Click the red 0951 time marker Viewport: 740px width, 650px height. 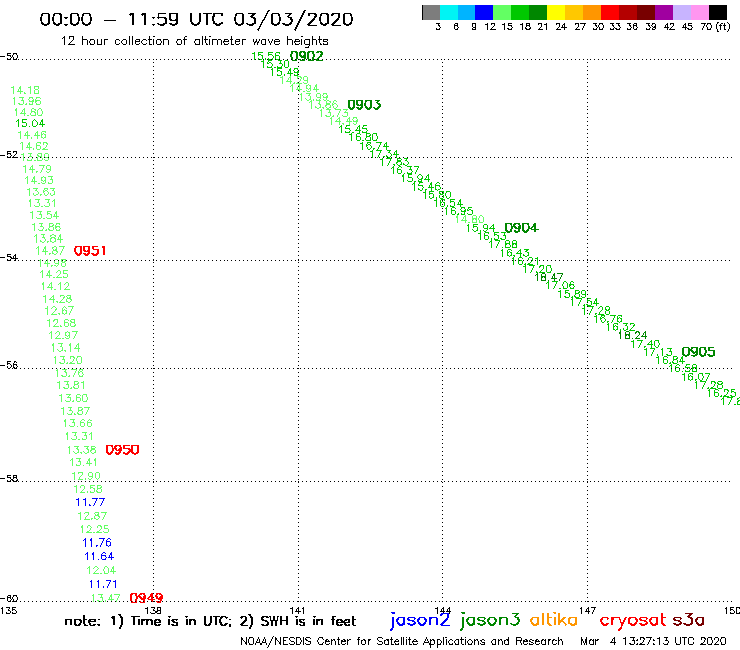point(90,251)
